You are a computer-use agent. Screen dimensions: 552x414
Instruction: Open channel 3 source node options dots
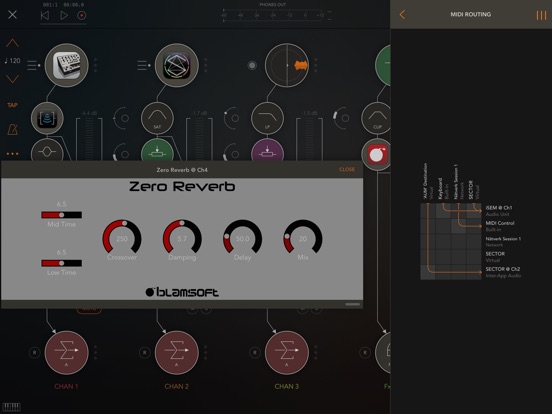click(x=316, y=65)
